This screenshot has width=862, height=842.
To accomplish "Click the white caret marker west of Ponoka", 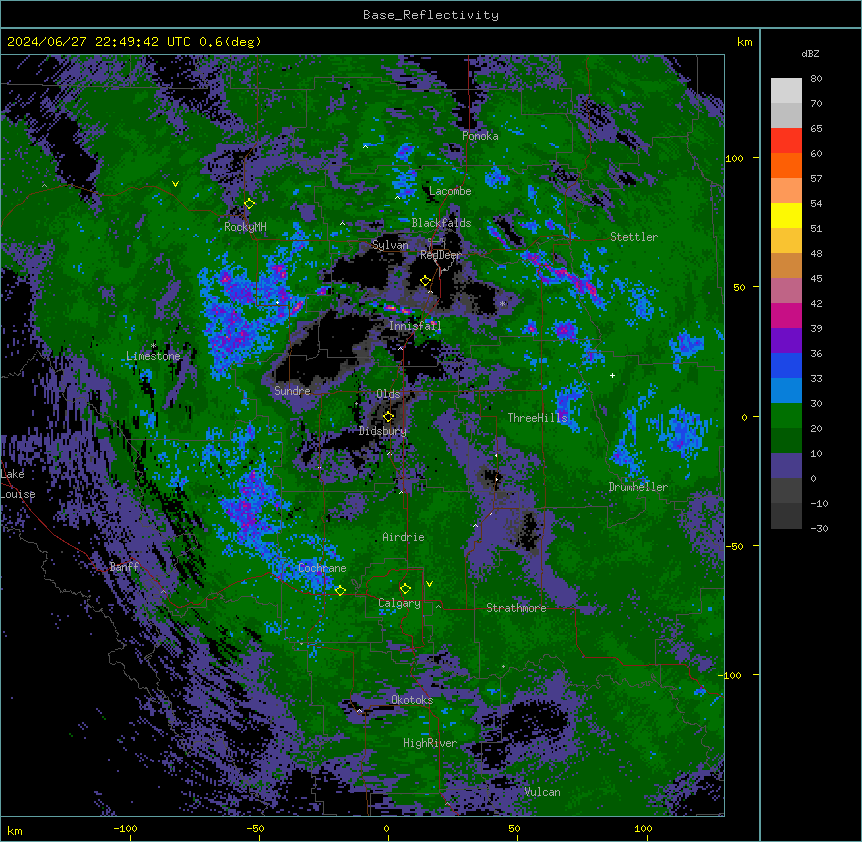I will point(365,146).
